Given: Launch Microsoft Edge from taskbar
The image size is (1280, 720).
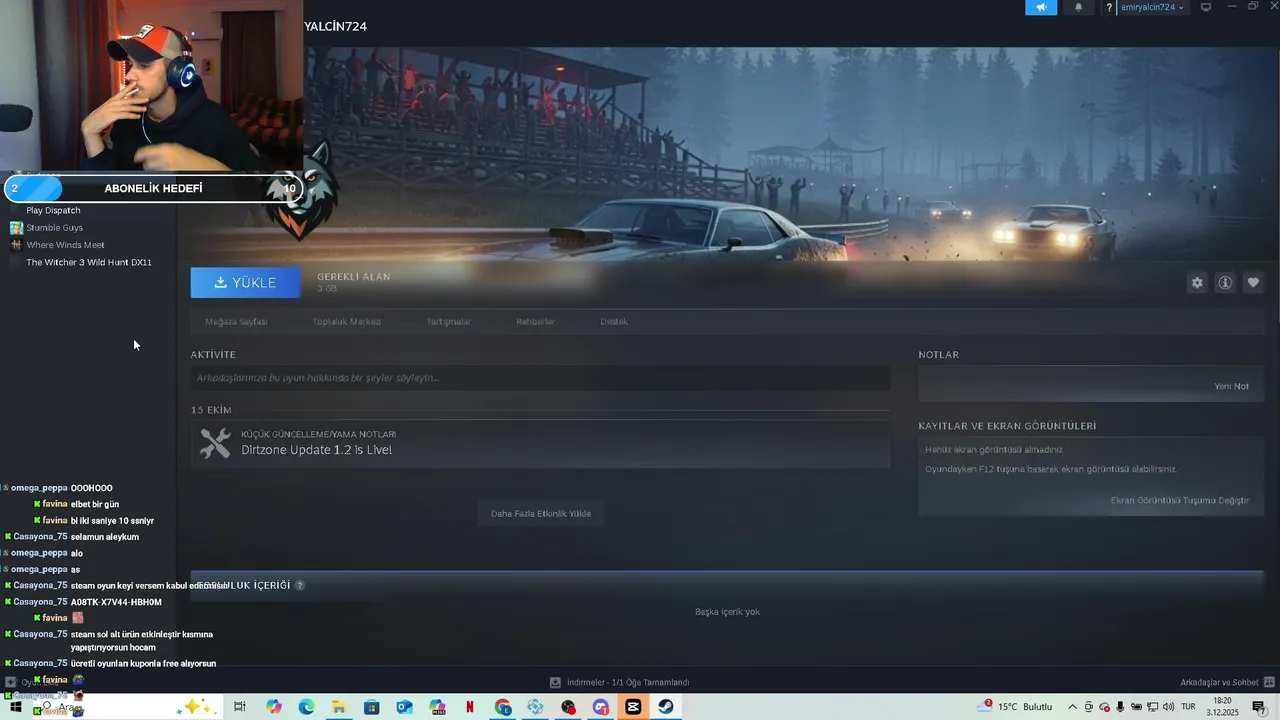Looking at the screenshot, I should (x=306, y=707).
